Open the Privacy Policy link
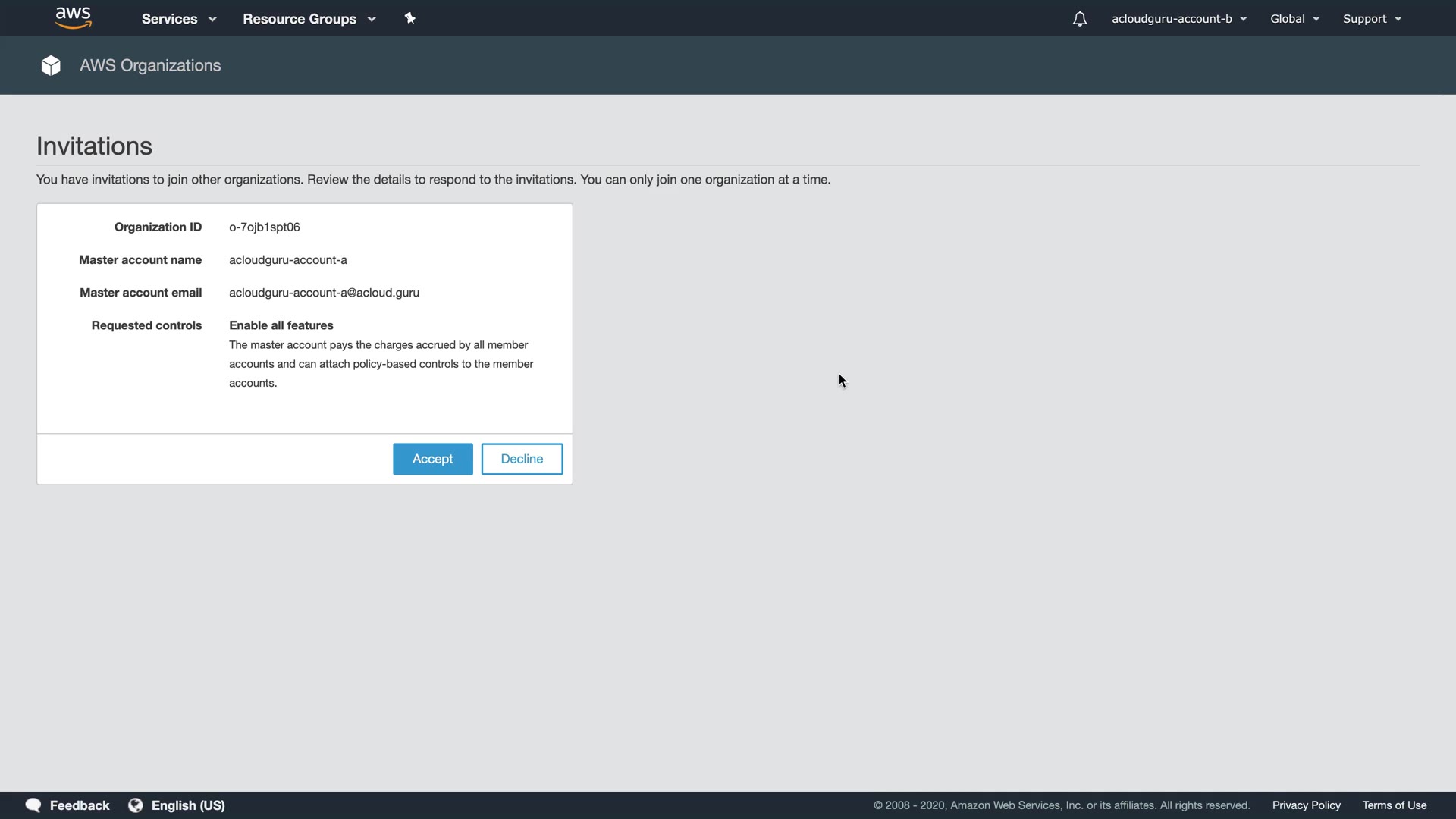 (x=1306, y=805)
